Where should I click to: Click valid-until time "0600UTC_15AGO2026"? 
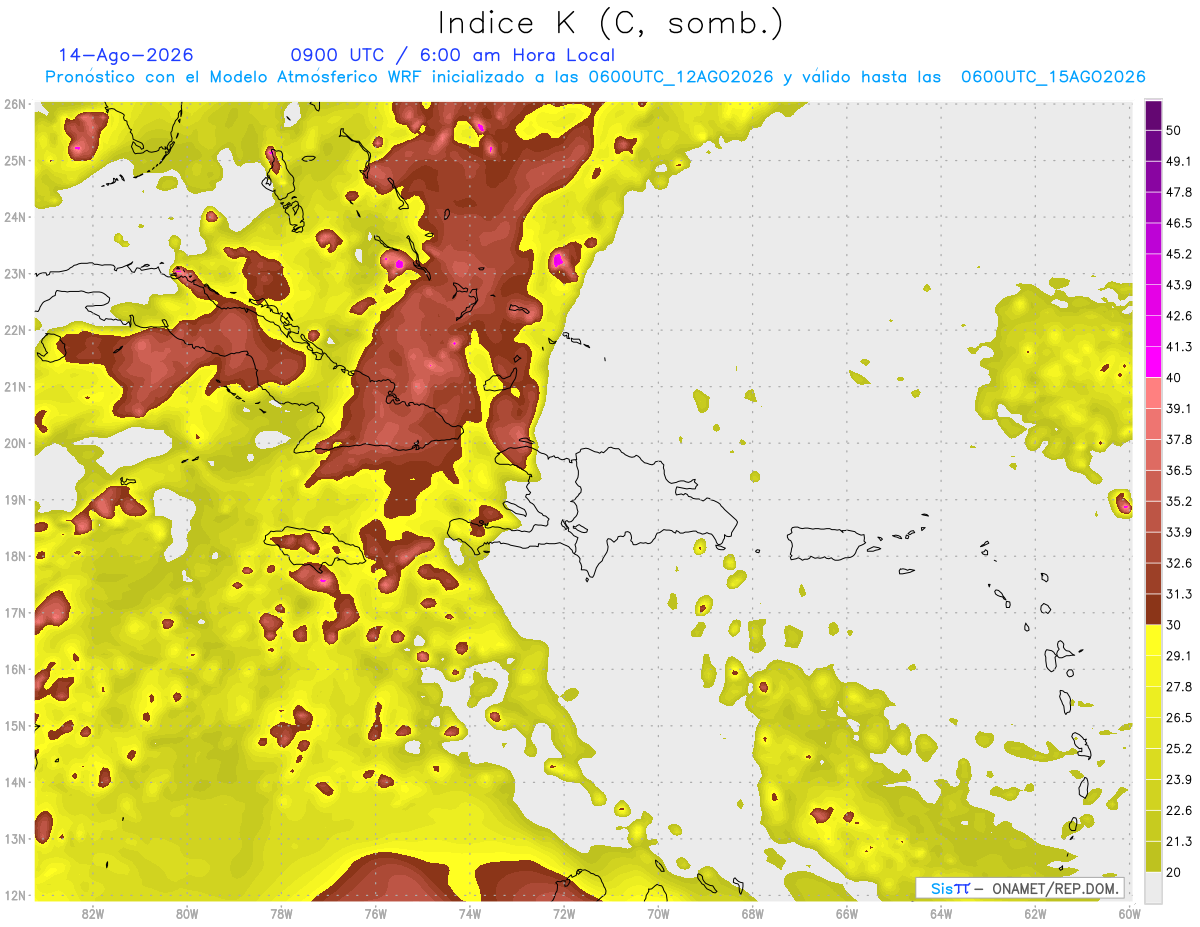point(1053,77)
